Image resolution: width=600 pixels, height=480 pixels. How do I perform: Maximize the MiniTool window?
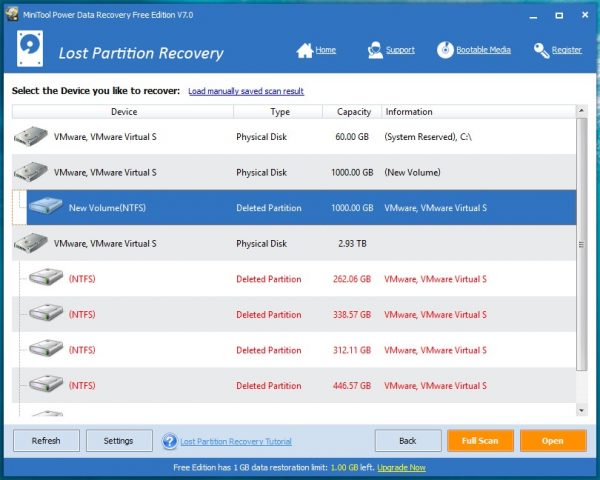click(559, 15)
